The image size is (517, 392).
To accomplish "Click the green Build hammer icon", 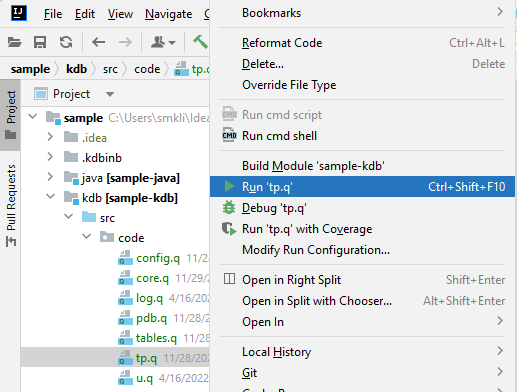I will [x=201, y=42].
